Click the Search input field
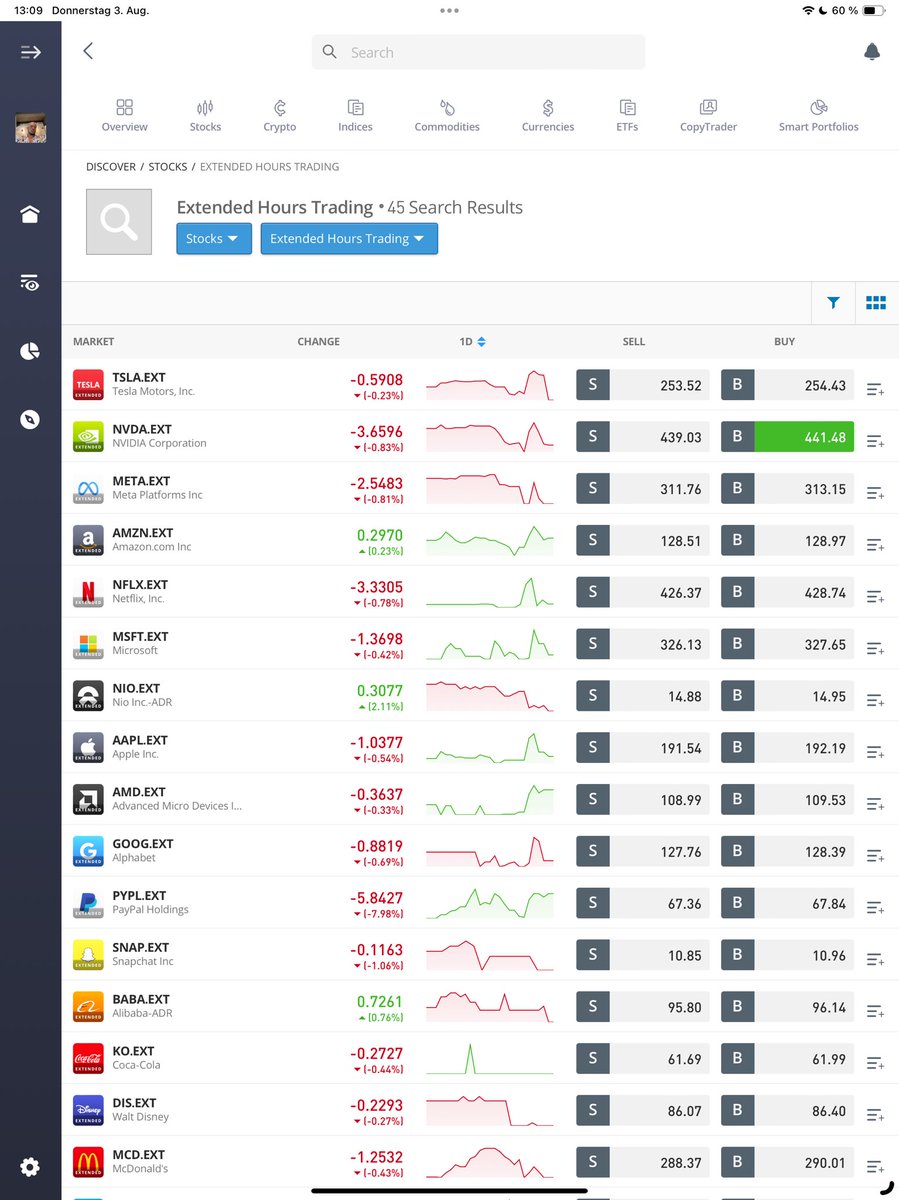The image size is (899, 1200). click(x=478, y=52)
